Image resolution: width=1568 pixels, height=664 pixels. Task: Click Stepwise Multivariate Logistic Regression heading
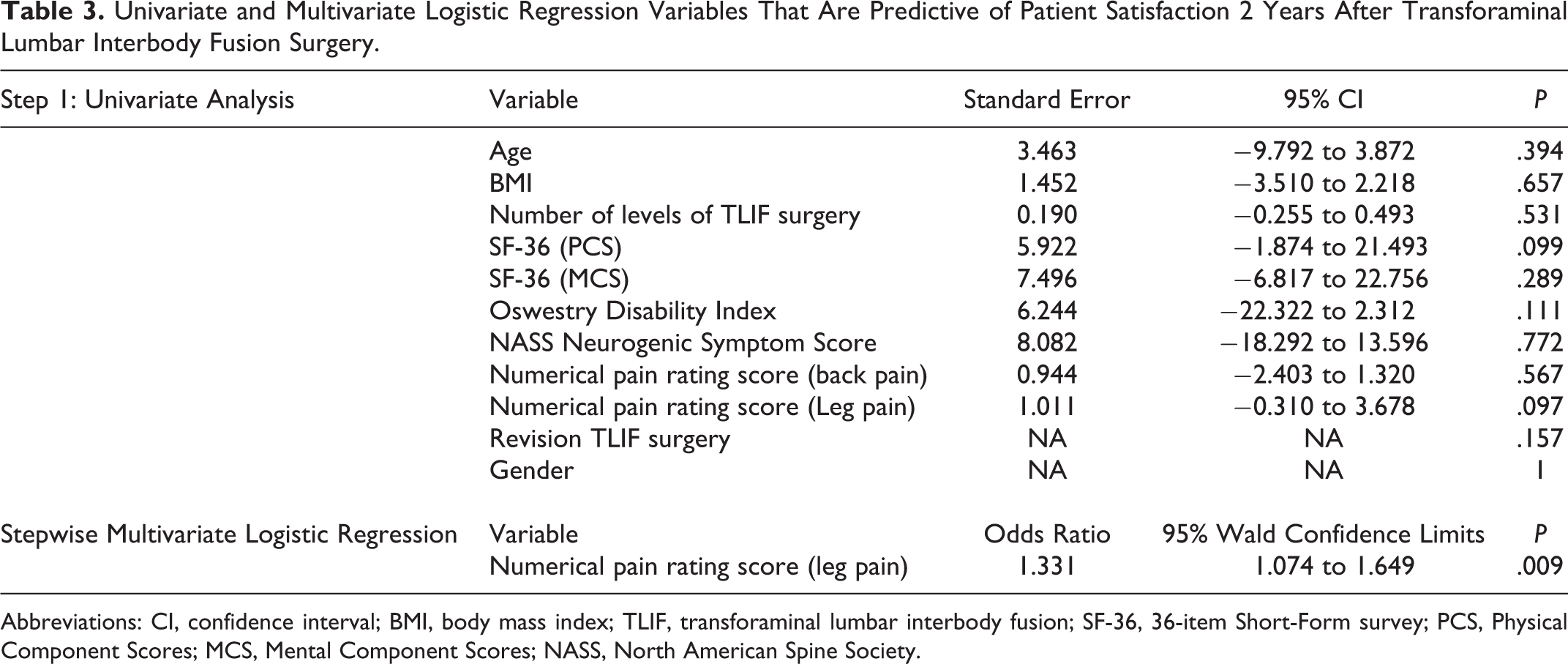click(x=228, y=535)
